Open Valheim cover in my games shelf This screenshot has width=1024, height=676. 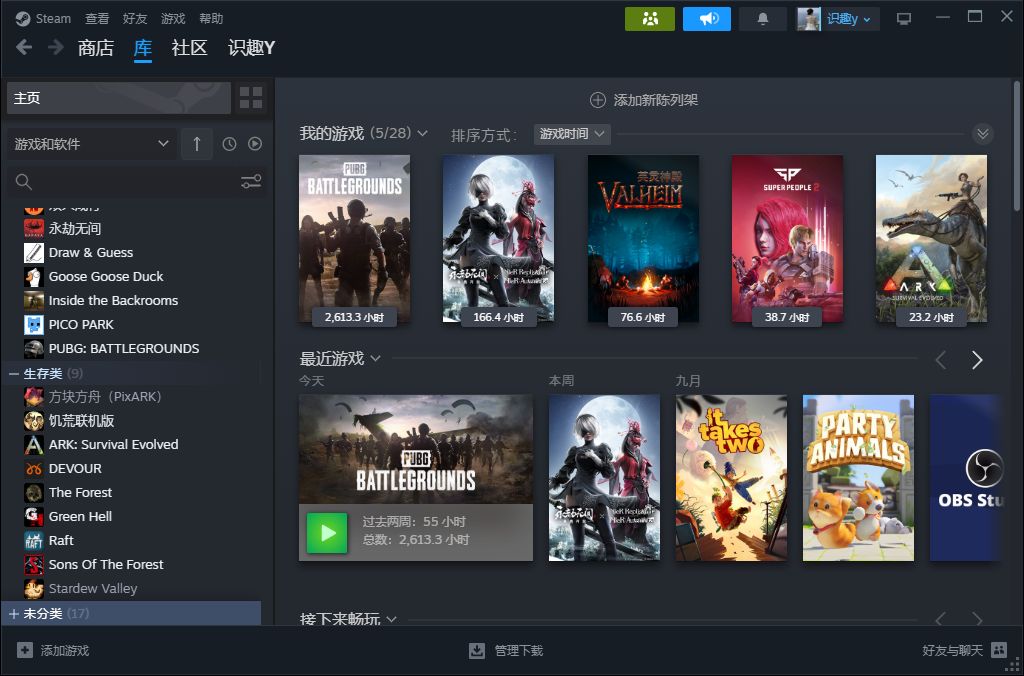[x=643, y=238]
